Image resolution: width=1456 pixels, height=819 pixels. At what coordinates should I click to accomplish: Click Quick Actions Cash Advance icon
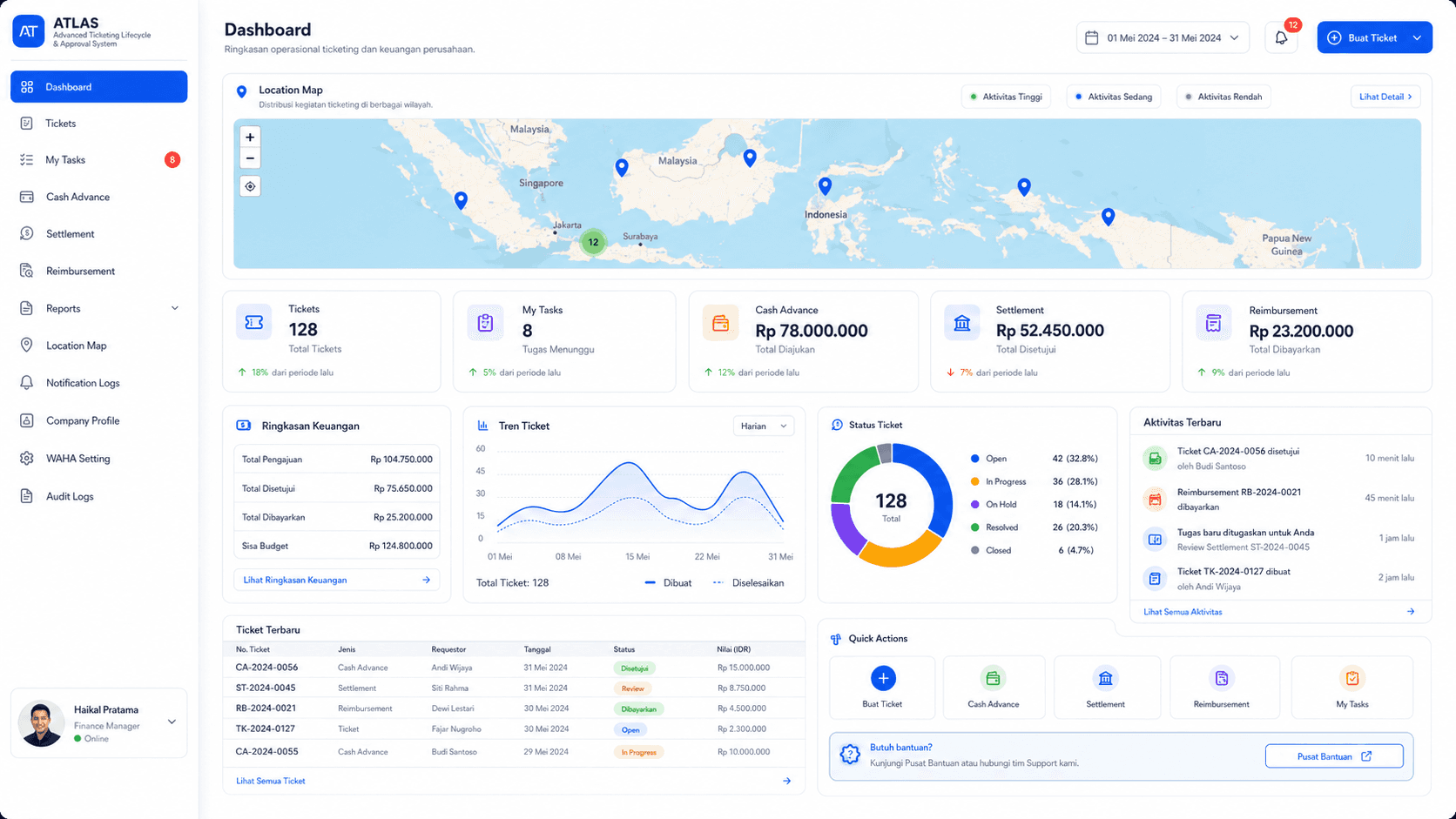click(x=993, y=678)
